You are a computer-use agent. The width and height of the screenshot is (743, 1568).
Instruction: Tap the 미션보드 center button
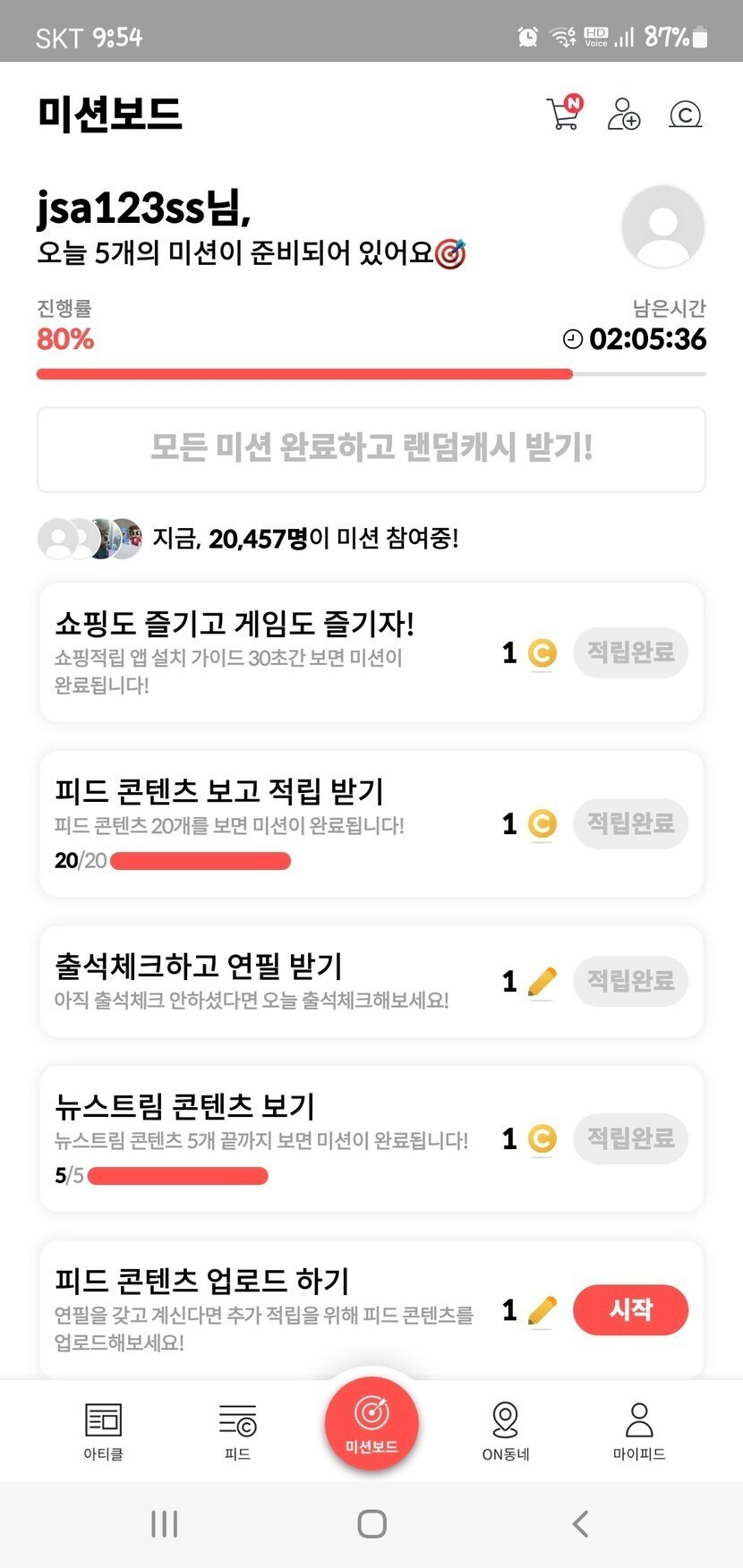371,1423
